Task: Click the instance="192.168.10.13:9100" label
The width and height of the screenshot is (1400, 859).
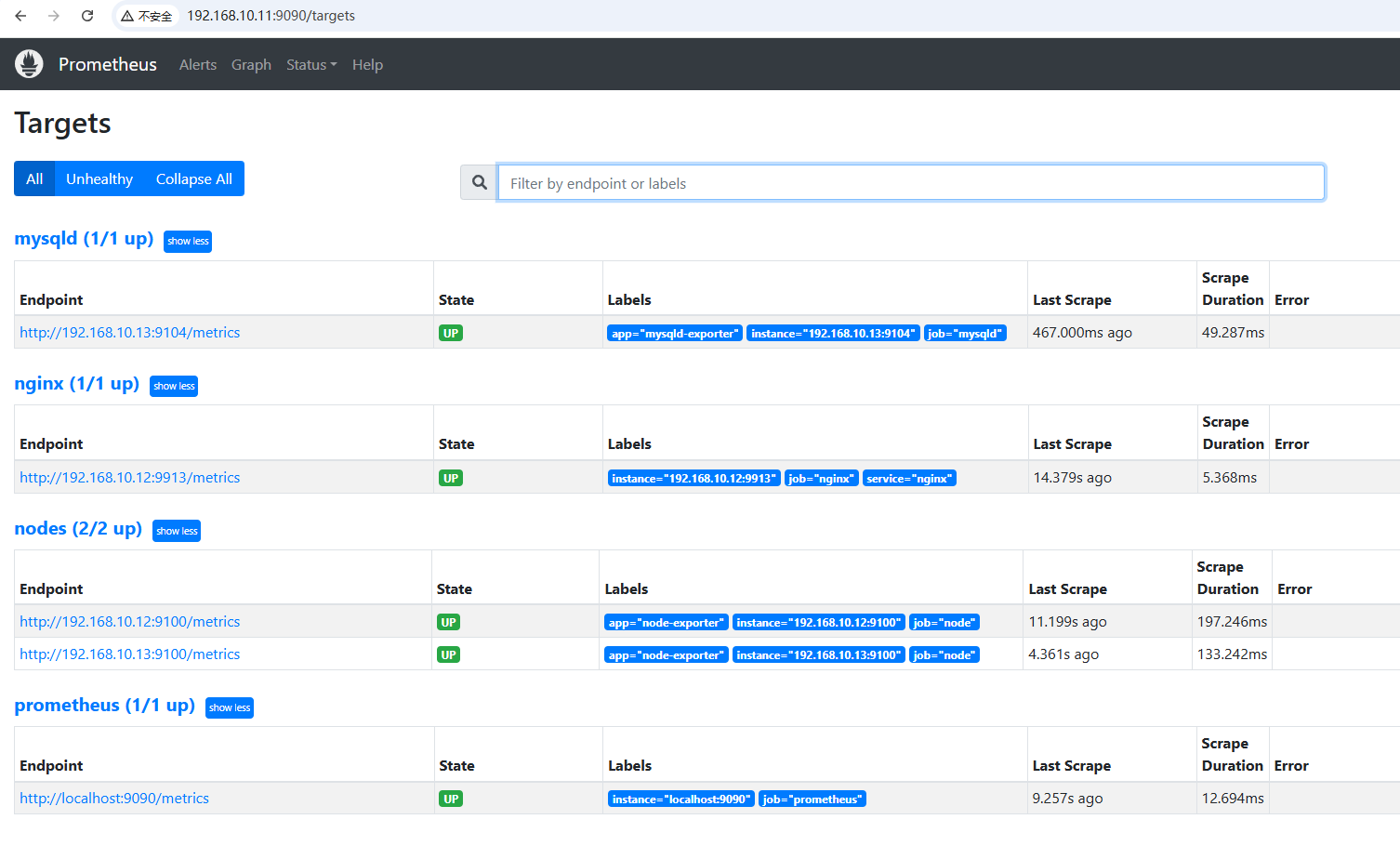Action: (819, 655)
